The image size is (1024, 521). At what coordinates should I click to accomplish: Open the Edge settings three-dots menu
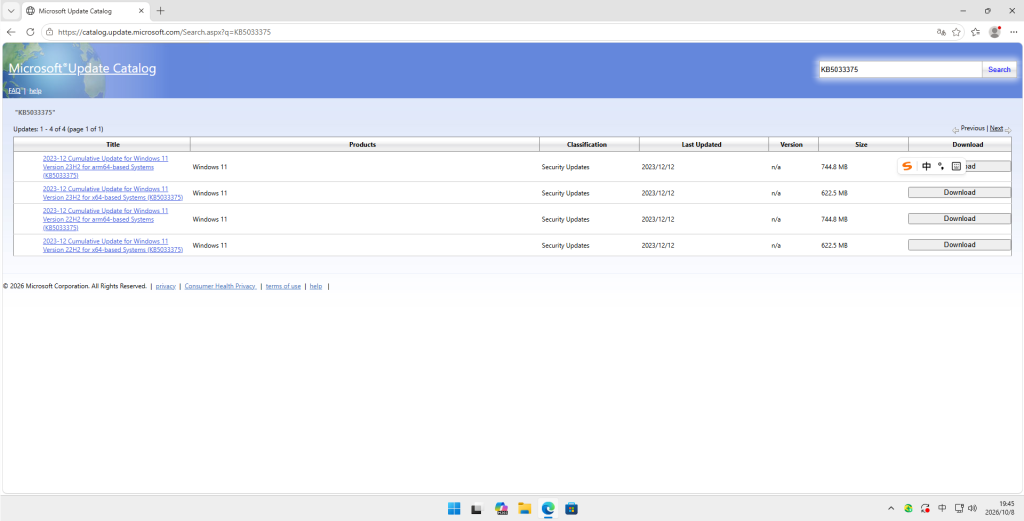[x=1014, y=32]
